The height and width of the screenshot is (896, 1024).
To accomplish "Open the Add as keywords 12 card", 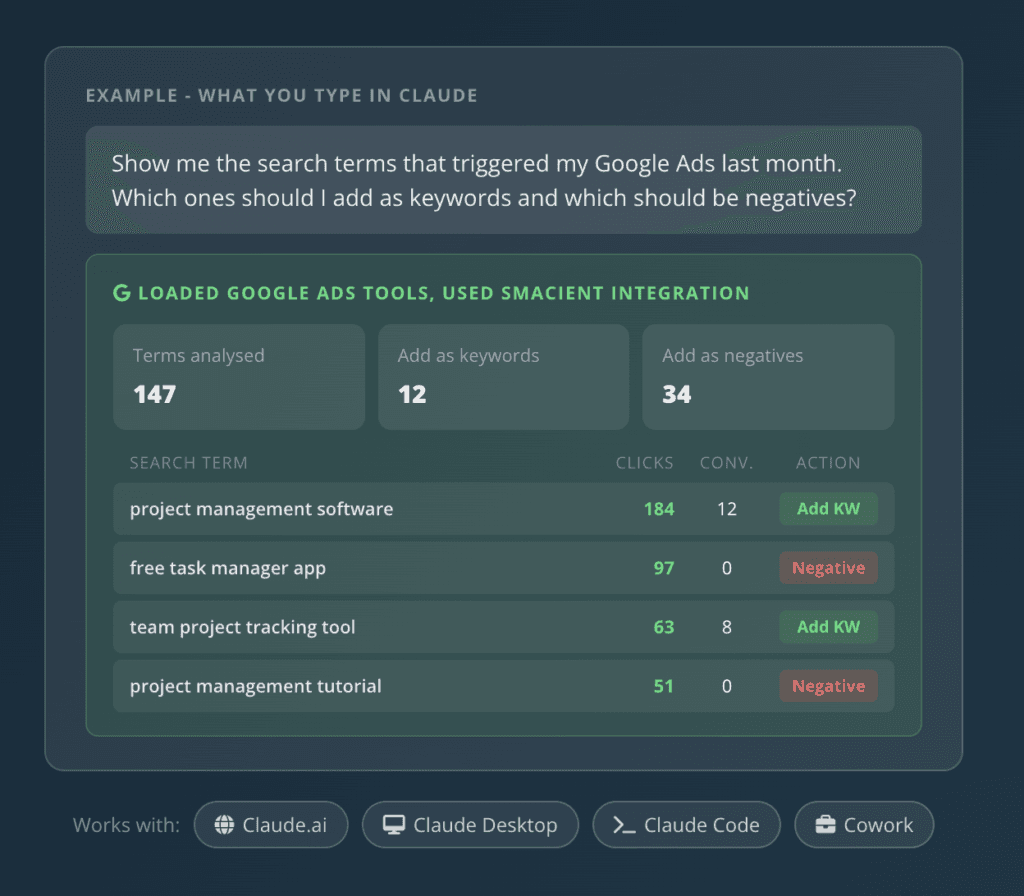I will 504,377.
